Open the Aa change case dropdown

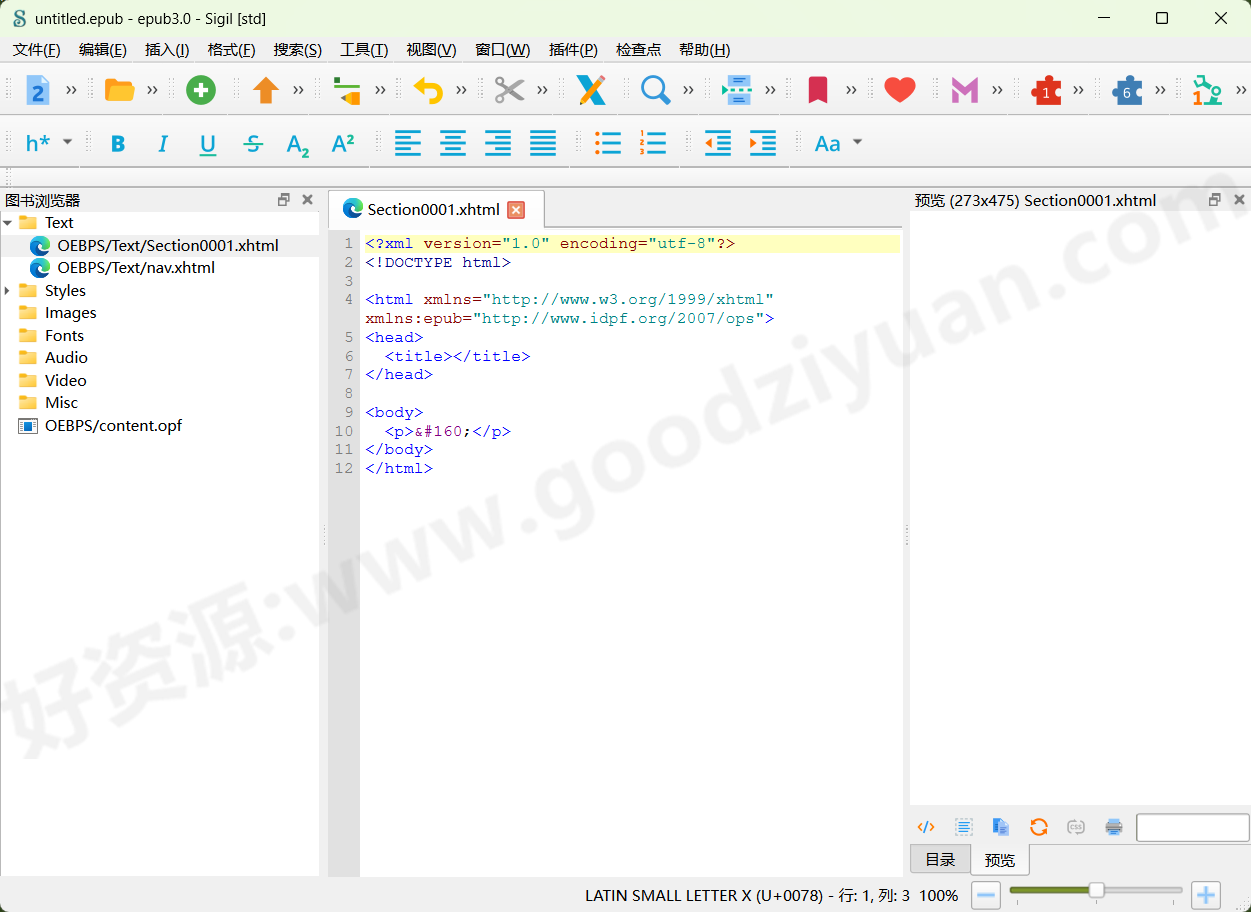coord(837,143)
